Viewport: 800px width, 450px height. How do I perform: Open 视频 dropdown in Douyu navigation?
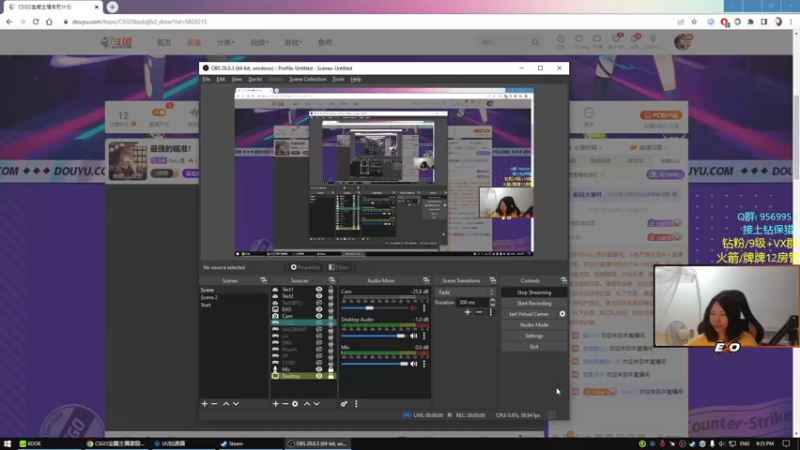coord(259,42)
